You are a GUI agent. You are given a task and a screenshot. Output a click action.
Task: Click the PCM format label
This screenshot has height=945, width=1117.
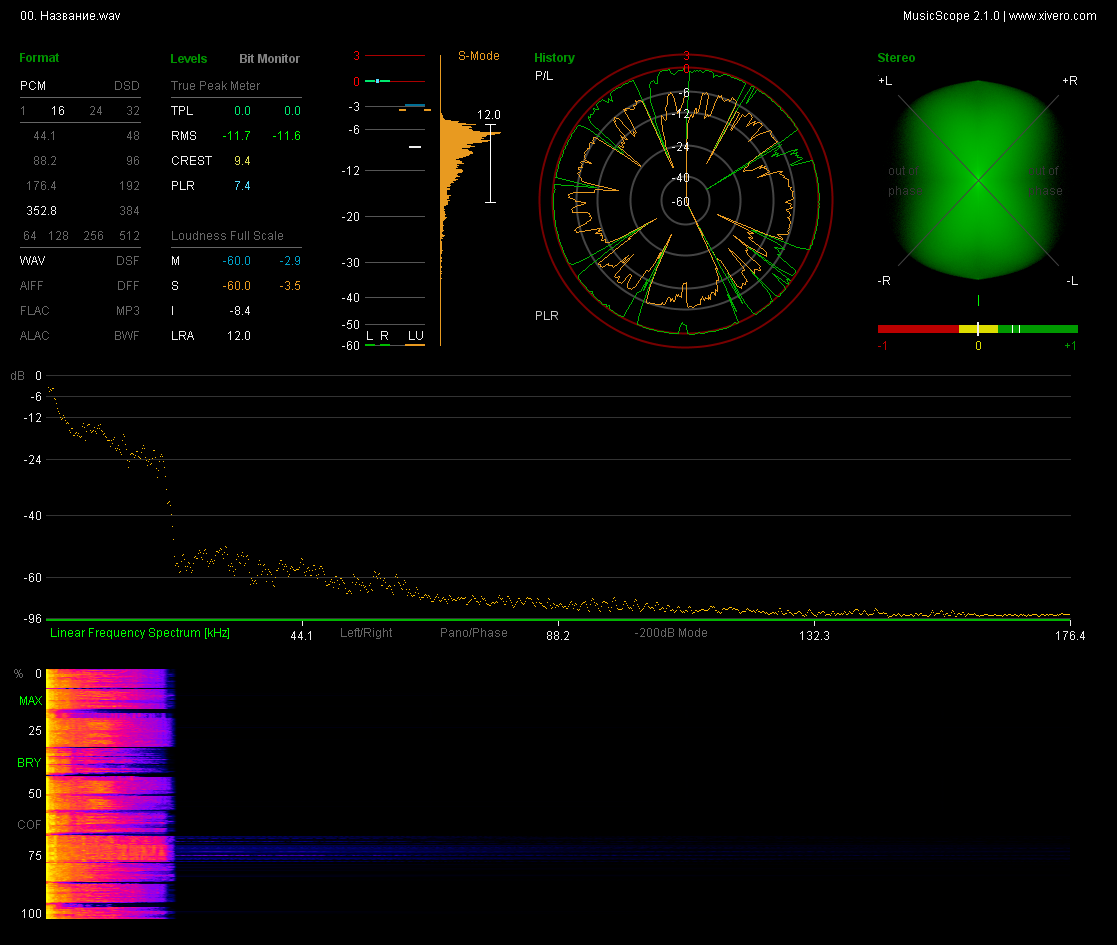point(33,86)
